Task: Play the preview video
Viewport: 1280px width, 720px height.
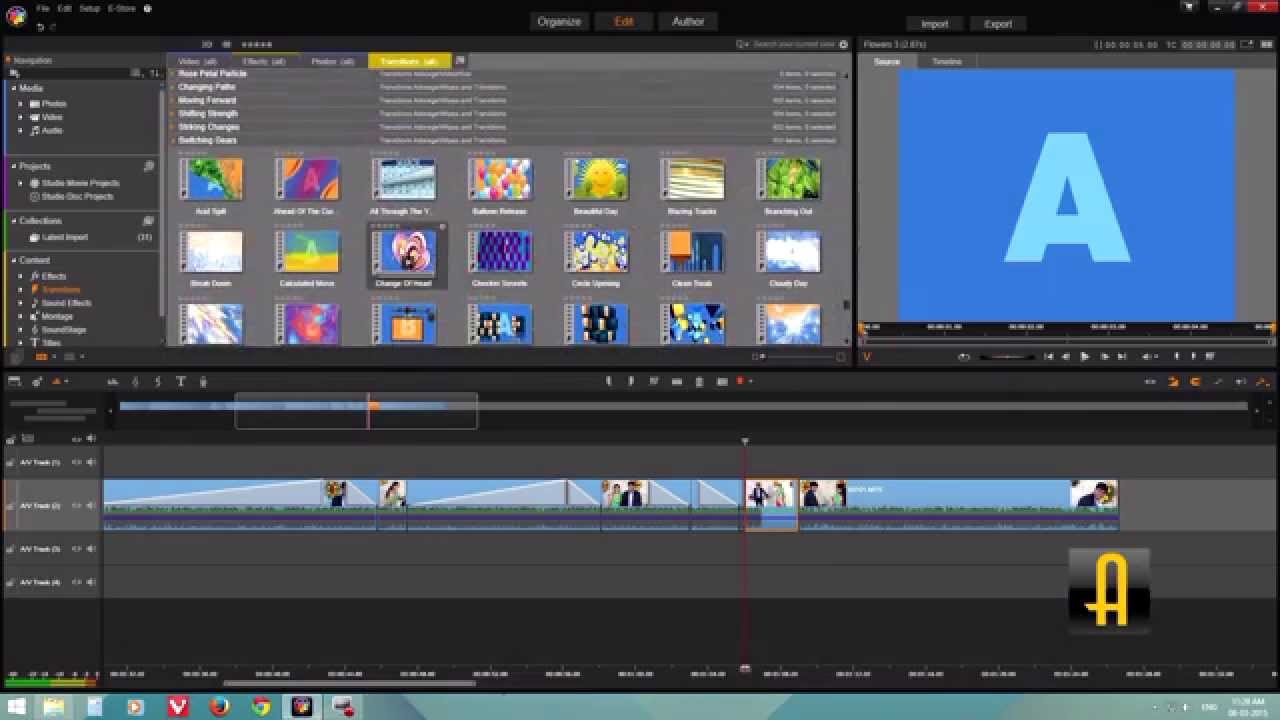Action: [1084, 356]
